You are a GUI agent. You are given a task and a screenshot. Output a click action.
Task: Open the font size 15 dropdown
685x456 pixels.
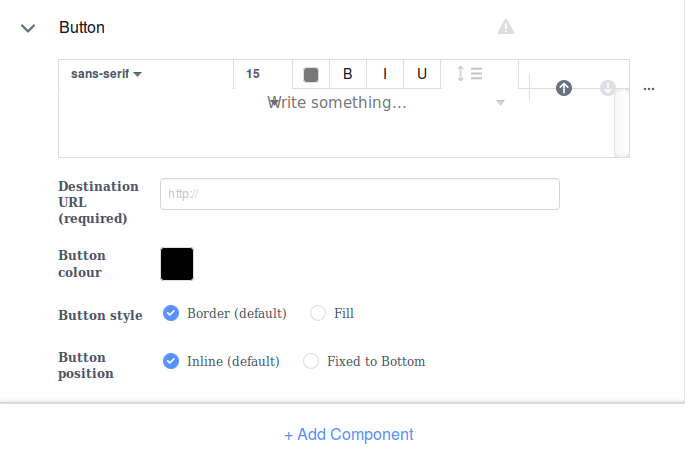tap(262, 74)
